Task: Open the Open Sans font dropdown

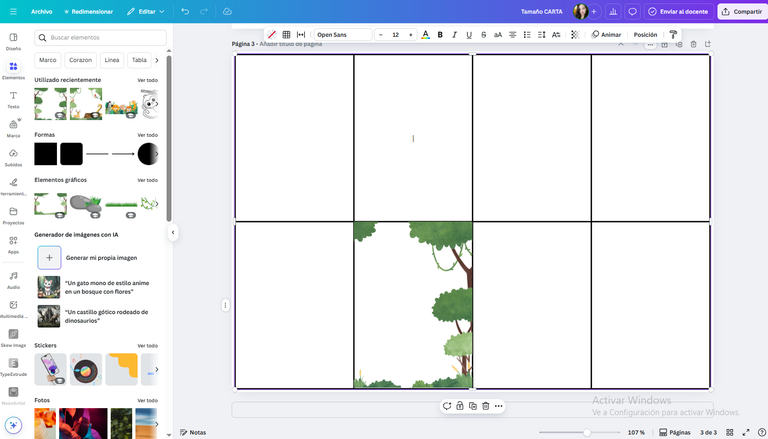Action: click(x=343, y=34)
